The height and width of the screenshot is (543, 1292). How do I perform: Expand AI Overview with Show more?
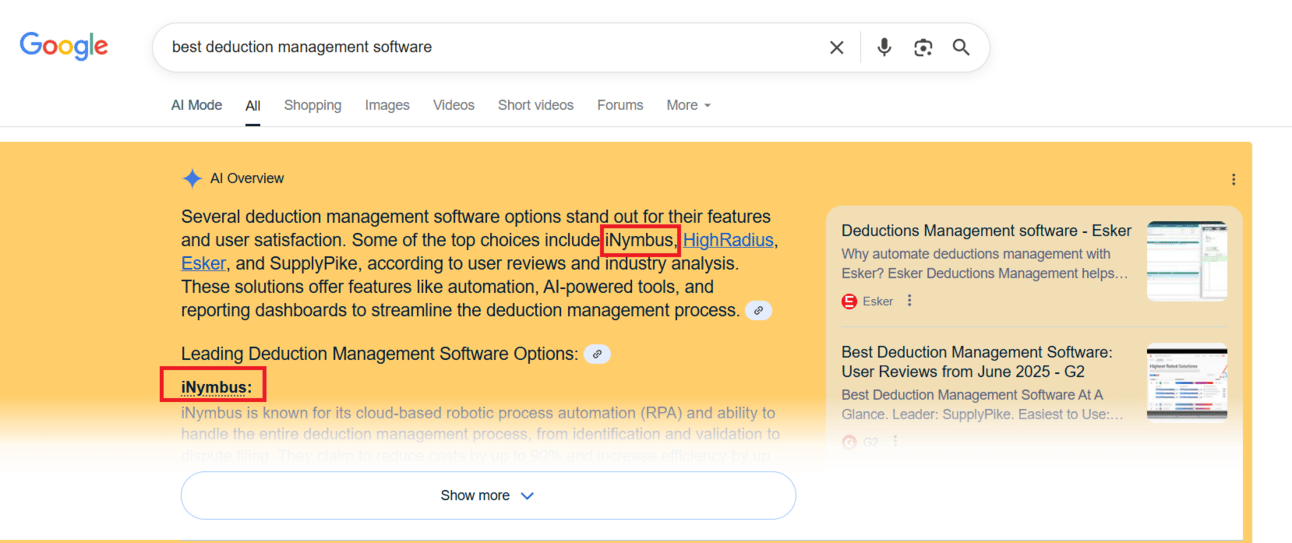tap(488, 495)
